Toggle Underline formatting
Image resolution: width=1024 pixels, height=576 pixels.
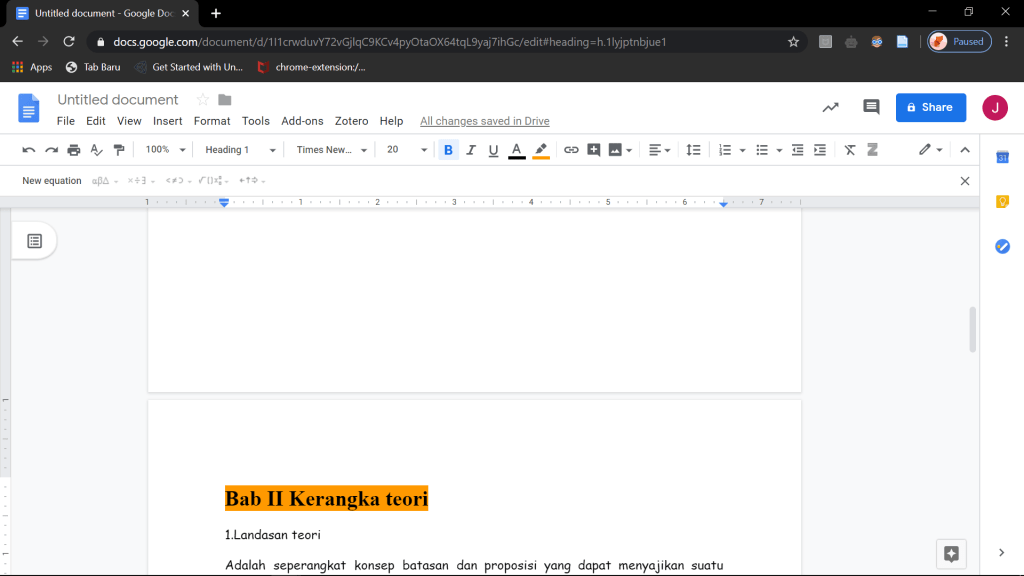493,150
